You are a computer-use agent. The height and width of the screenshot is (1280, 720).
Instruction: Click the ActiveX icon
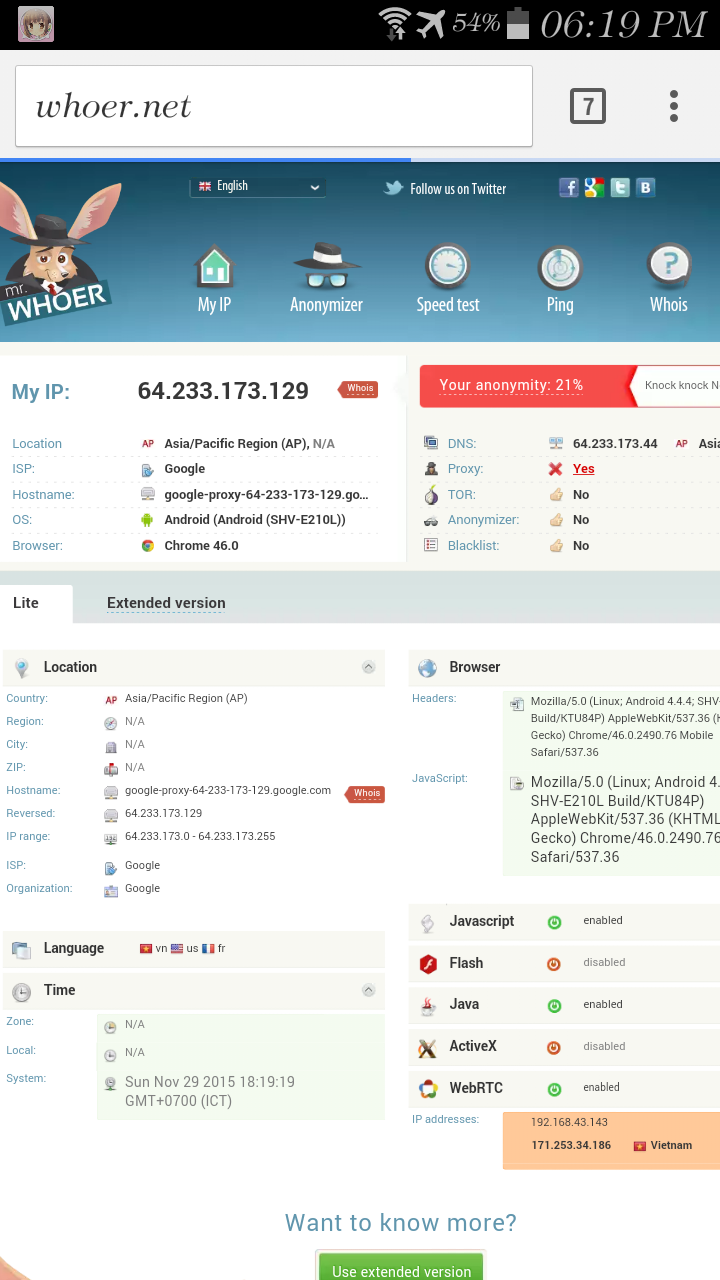tap(428, 1048)
